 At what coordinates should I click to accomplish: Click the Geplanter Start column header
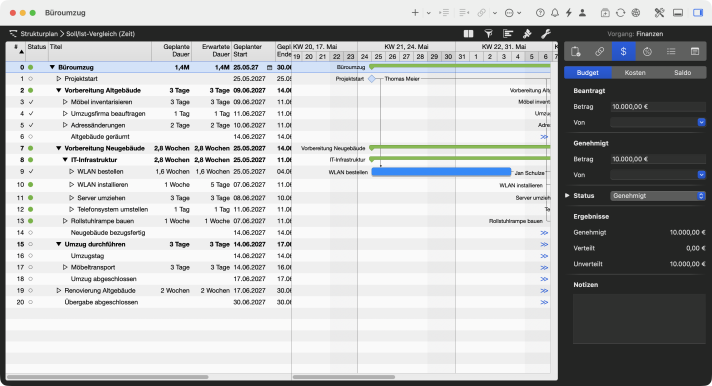[x=253, y=51]
